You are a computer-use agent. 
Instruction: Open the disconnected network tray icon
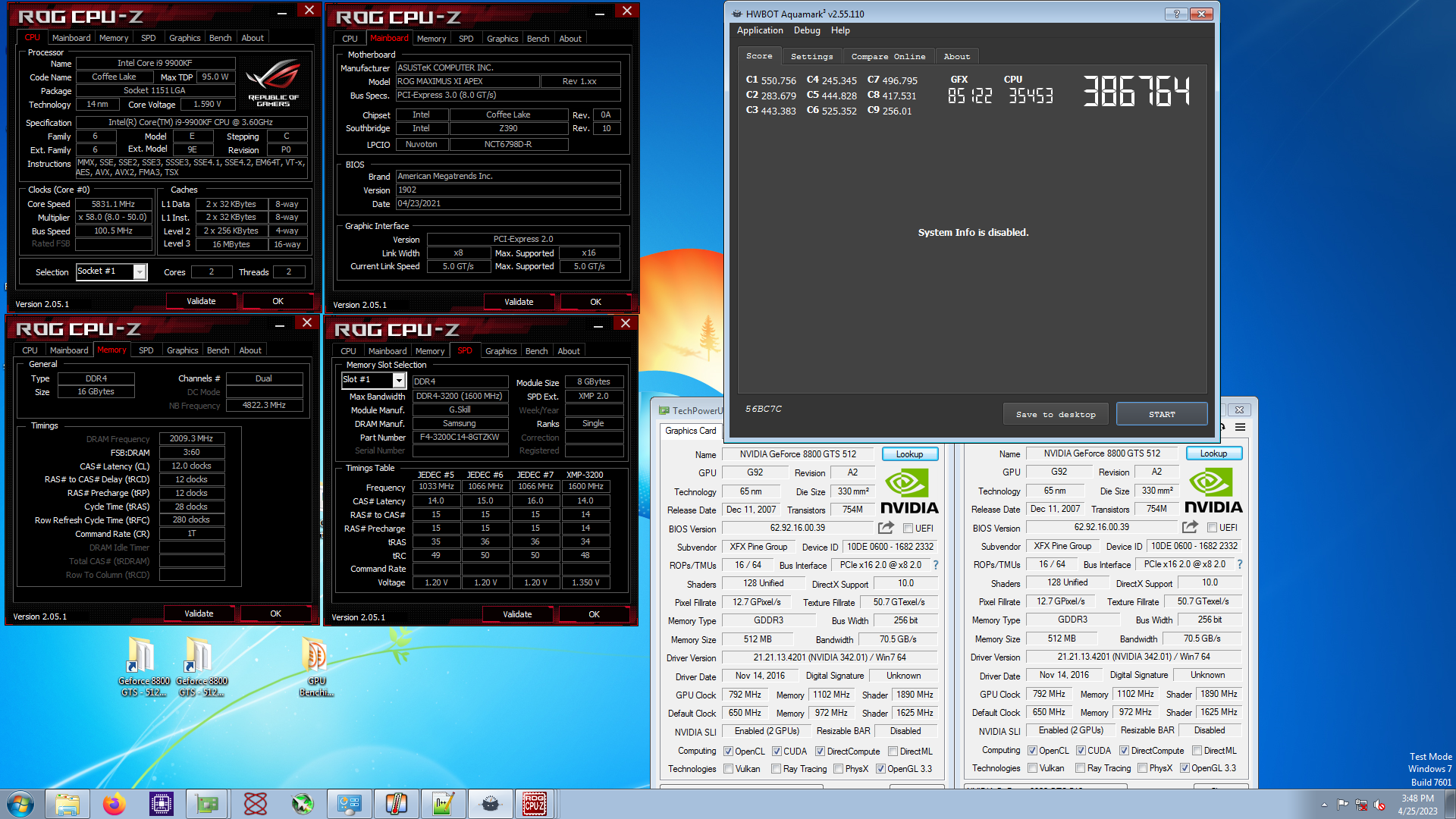(x=1361, y=805)
